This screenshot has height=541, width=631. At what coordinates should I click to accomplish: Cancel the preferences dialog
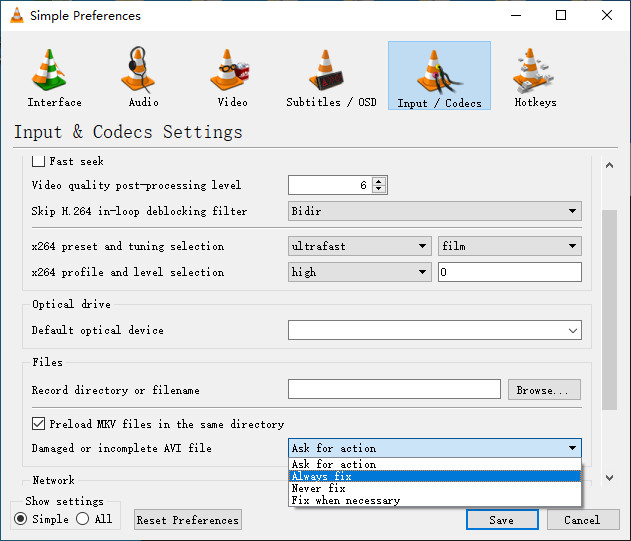point(583,520)
